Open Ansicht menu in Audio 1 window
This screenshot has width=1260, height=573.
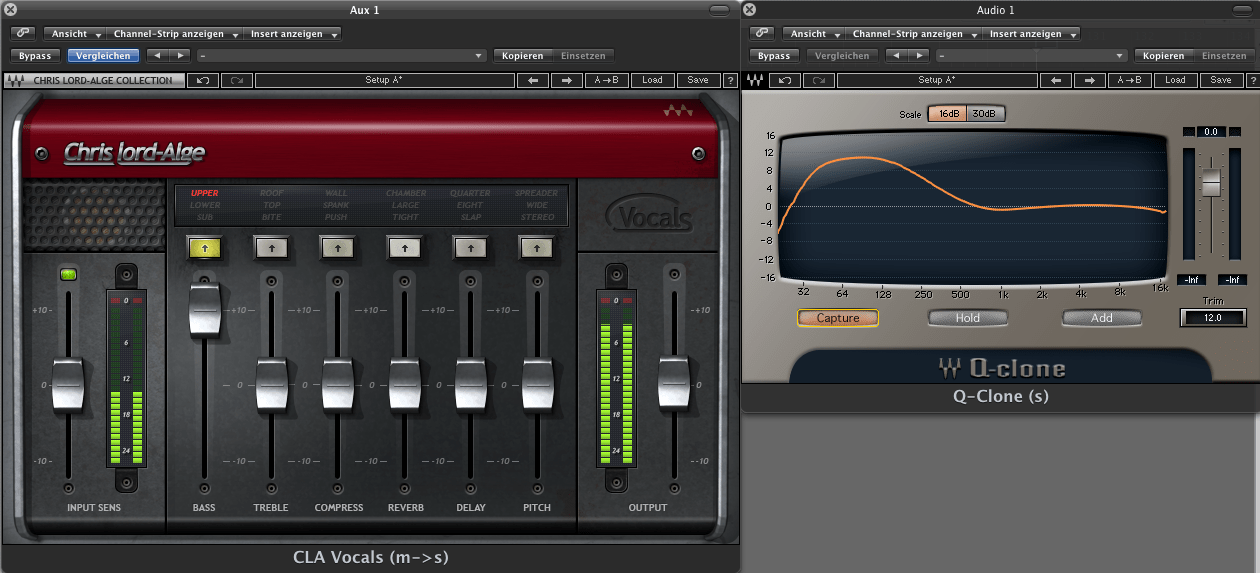(814, 34)
